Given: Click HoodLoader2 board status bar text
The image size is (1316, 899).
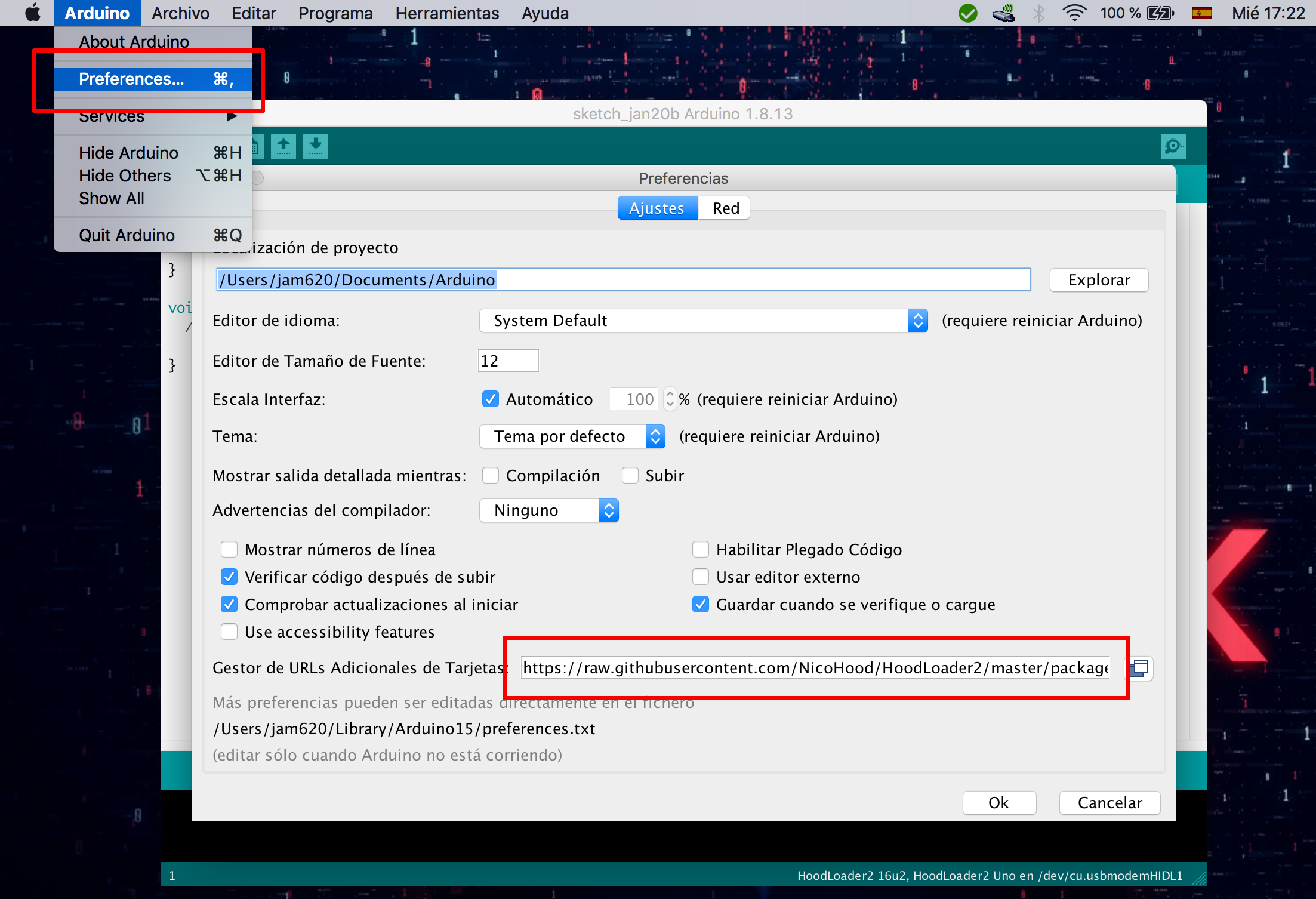Looking at the screenshot, I should [x=990, y=876].
